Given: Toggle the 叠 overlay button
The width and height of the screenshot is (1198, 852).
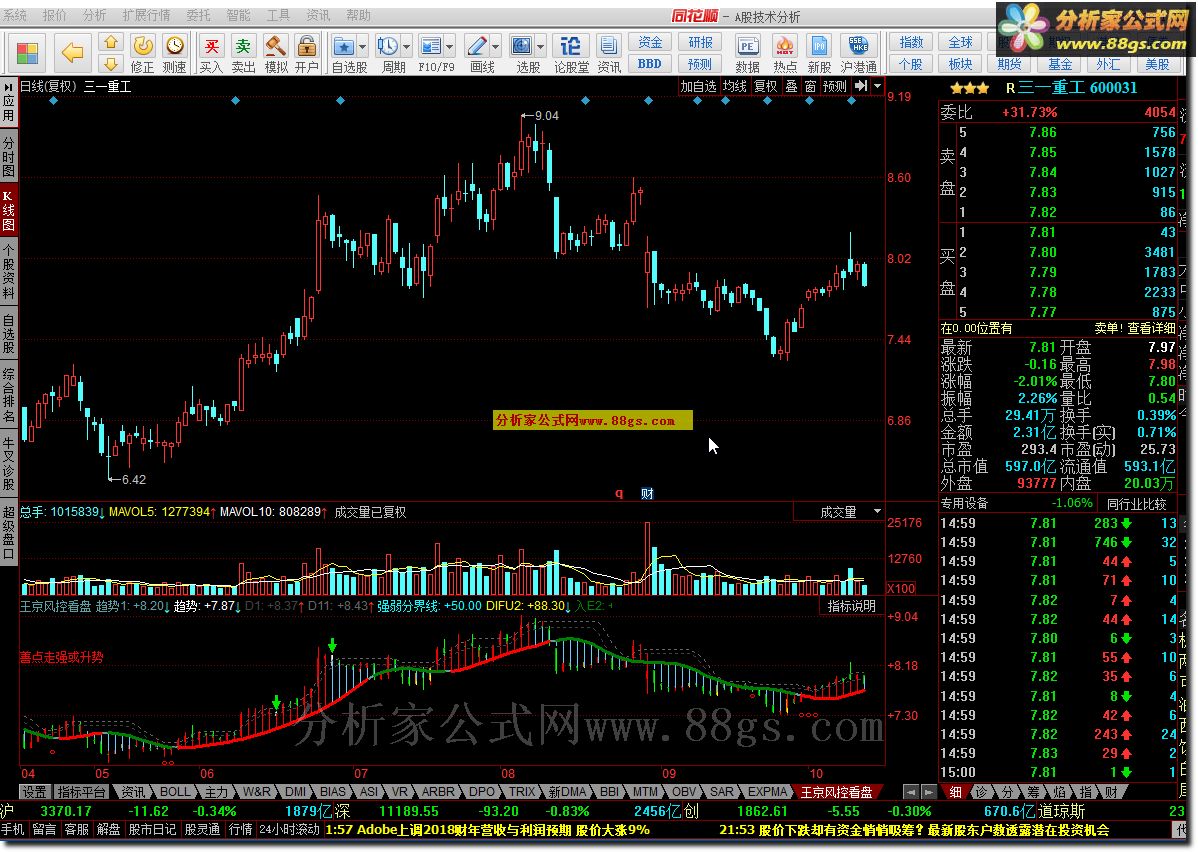Looking at the screenshot, I should coord(792,86).
